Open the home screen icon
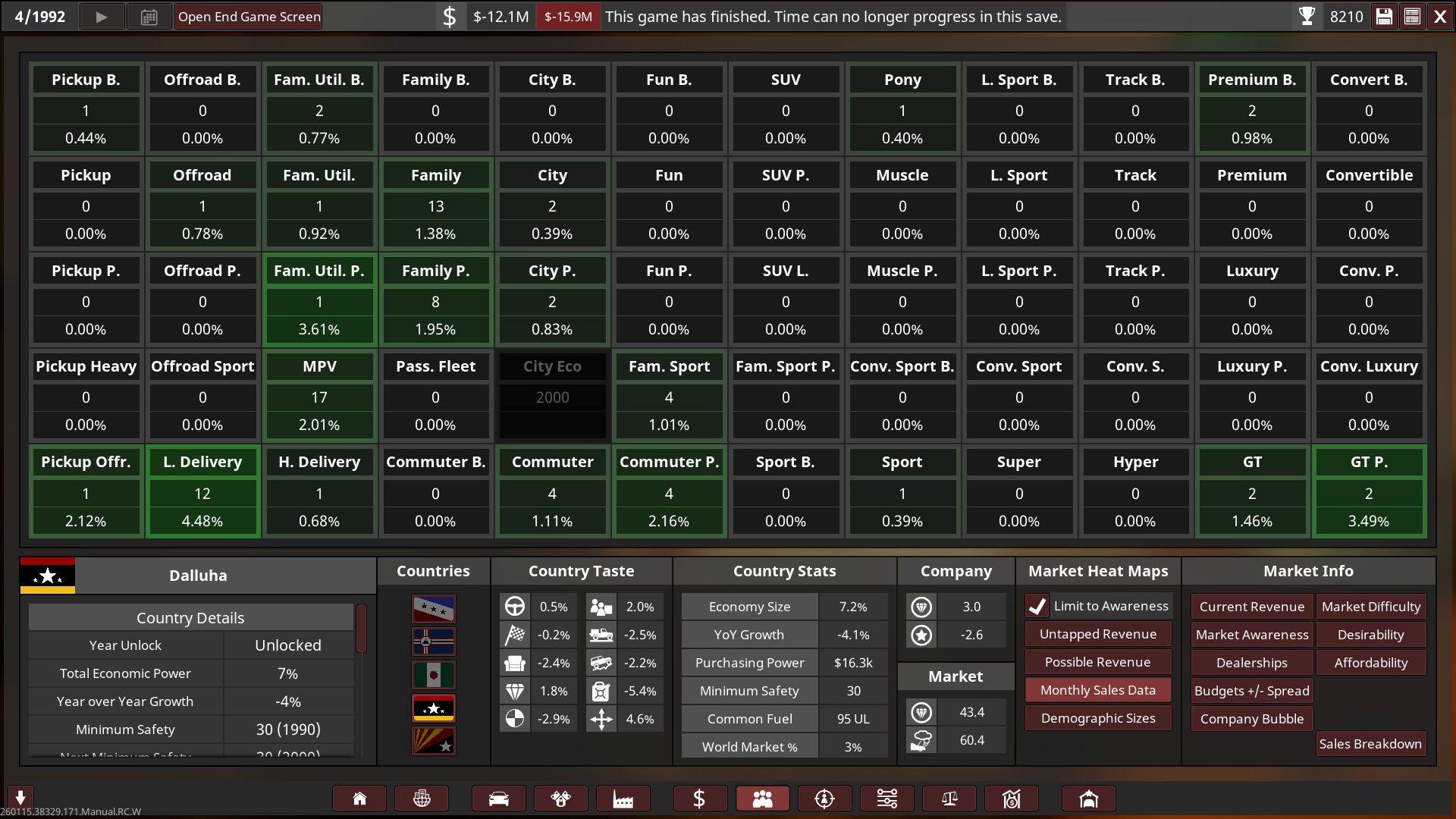The image size is (1456, 819). 359,799
